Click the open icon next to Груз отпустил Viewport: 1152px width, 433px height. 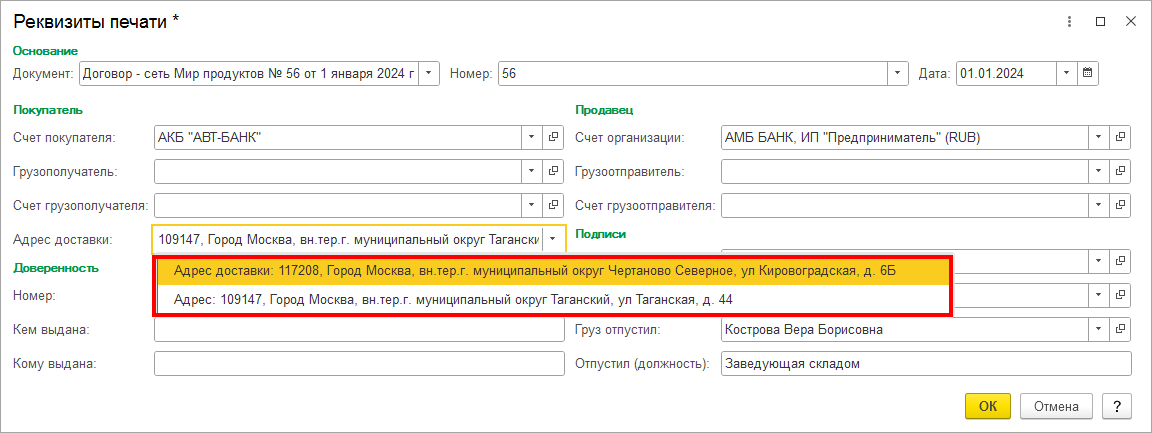point(1121,329)
